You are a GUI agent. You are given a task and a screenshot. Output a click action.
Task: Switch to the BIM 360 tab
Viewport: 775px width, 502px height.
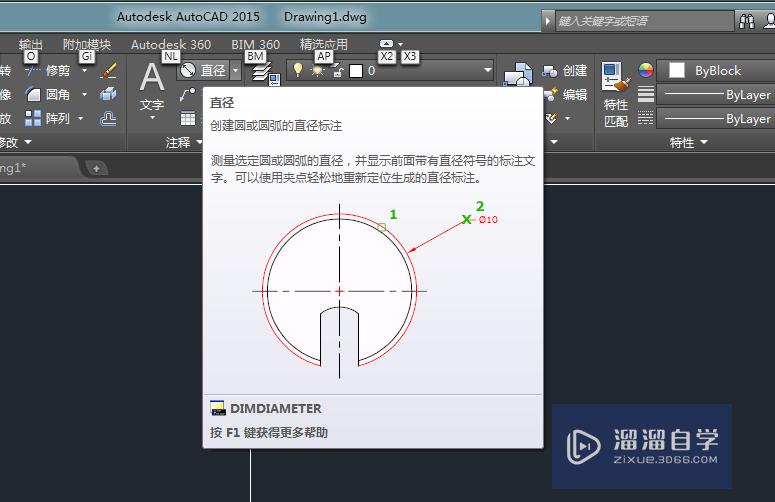click(x=256, y=44)
